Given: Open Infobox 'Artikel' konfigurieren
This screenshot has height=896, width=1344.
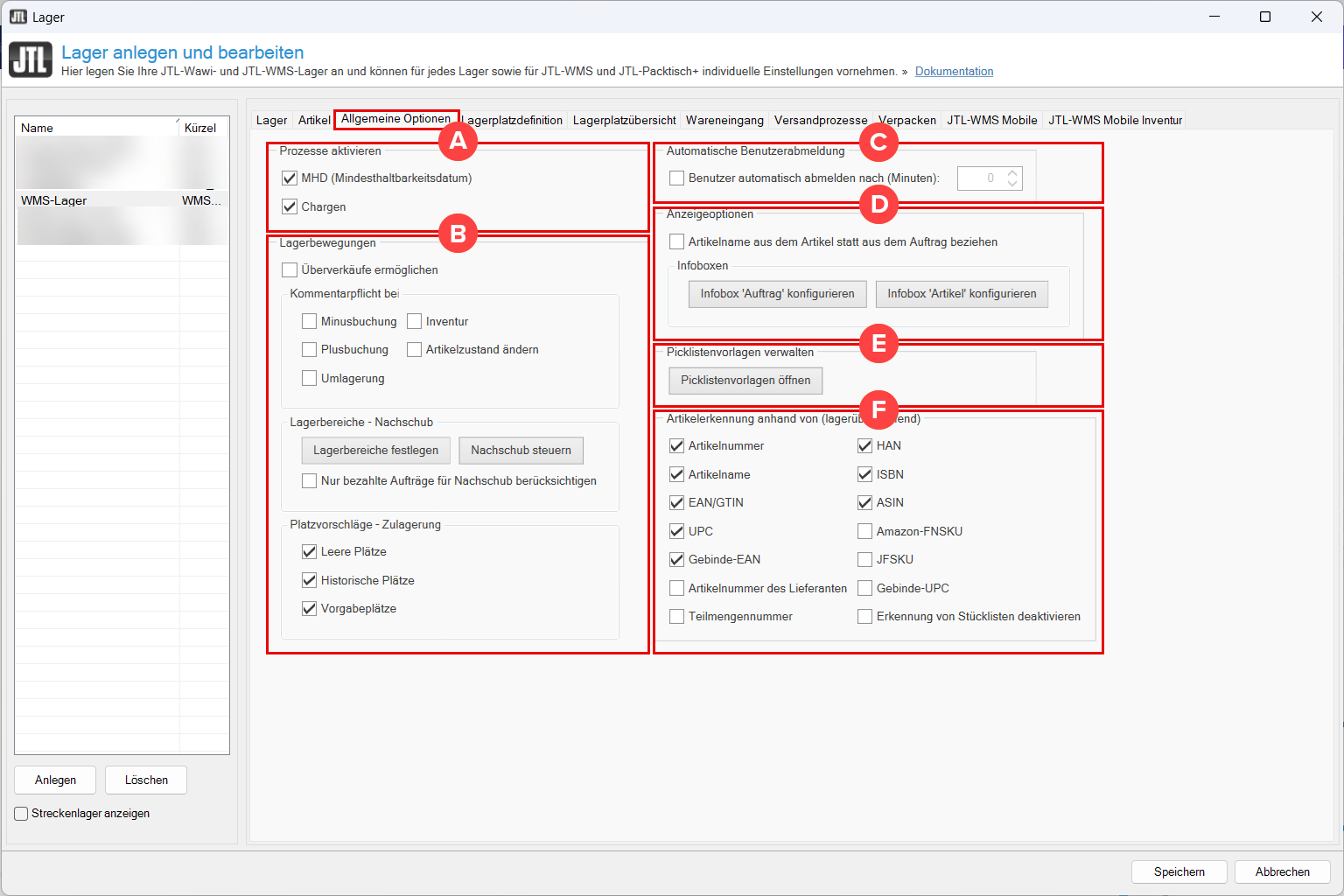Looking at the screenshot, I should pos(962,294).
